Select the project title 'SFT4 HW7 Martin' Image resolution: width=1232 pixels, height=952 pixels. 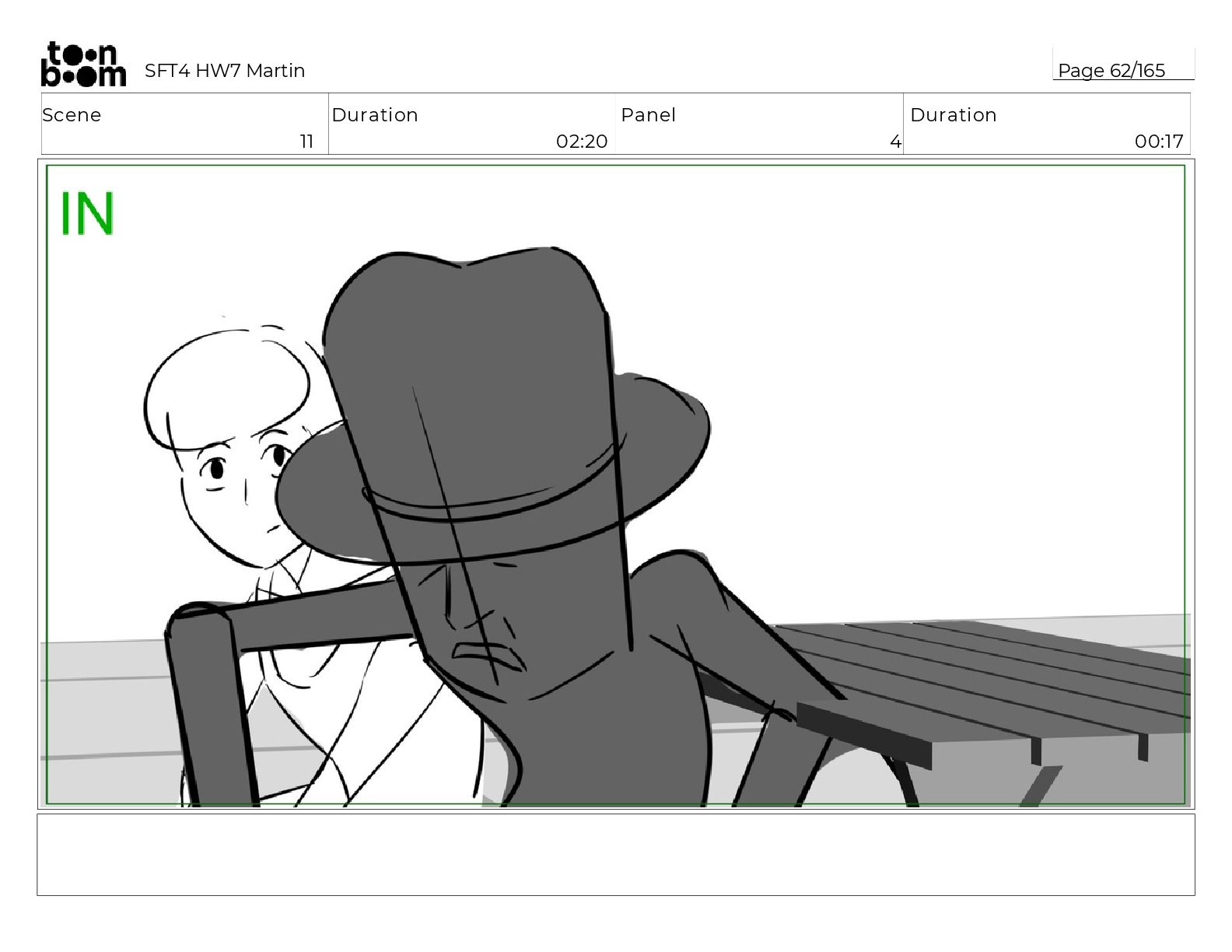(225, 71)
